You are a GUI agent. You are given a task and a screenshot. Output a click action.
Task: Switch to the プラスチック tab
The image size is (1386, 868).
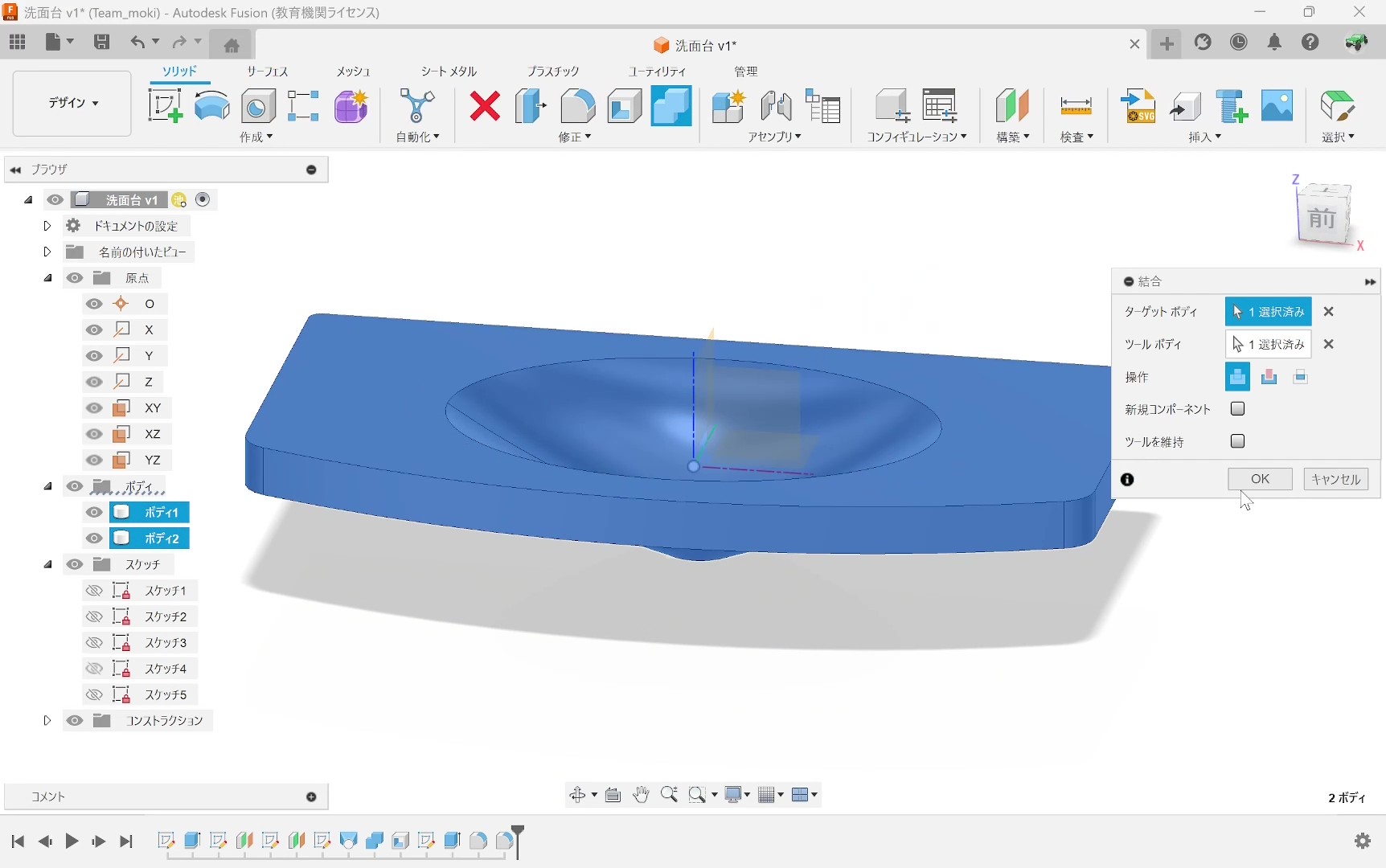(x=552, y=72)
